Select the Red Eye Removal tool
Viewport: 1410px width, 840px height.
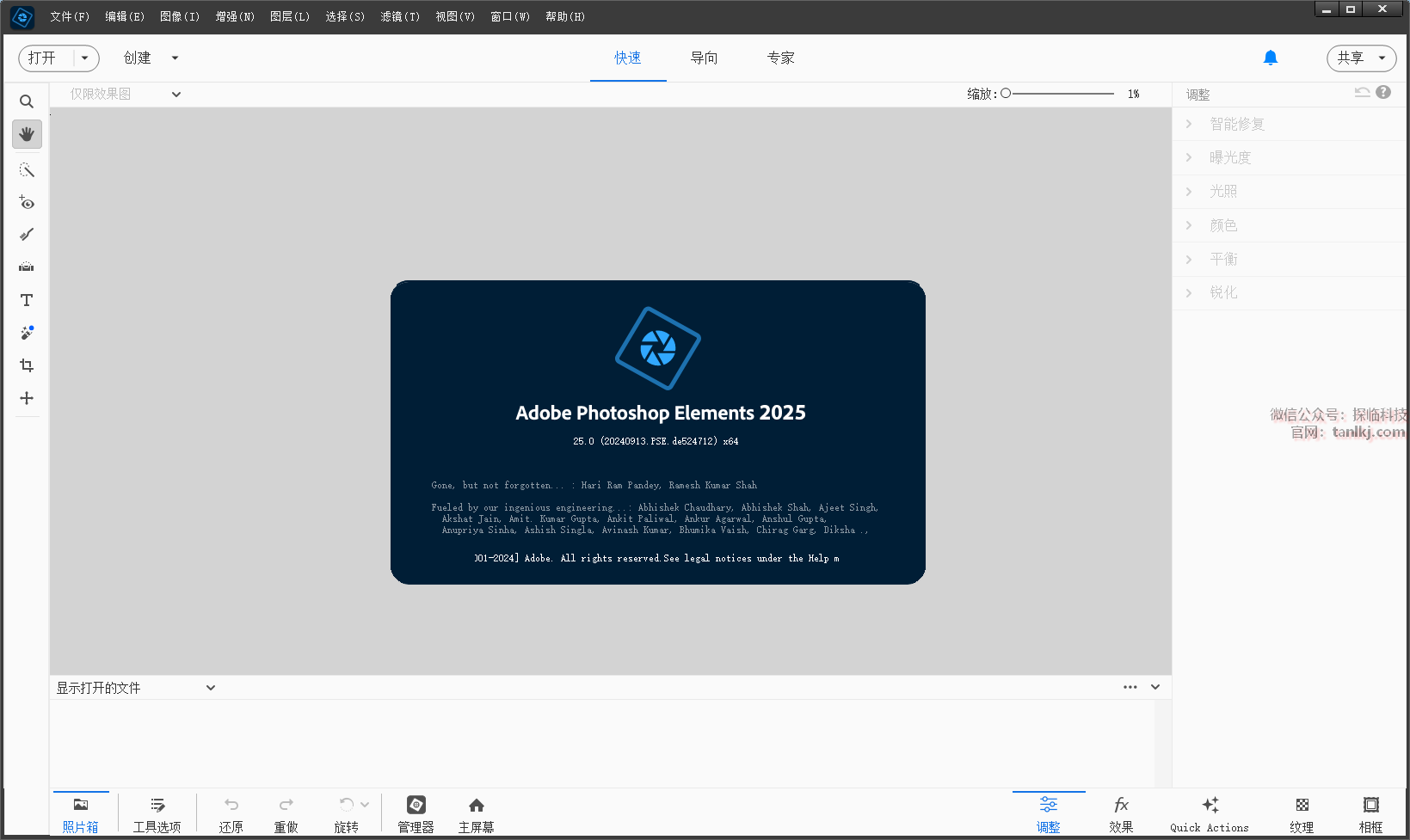pos(27,203)
